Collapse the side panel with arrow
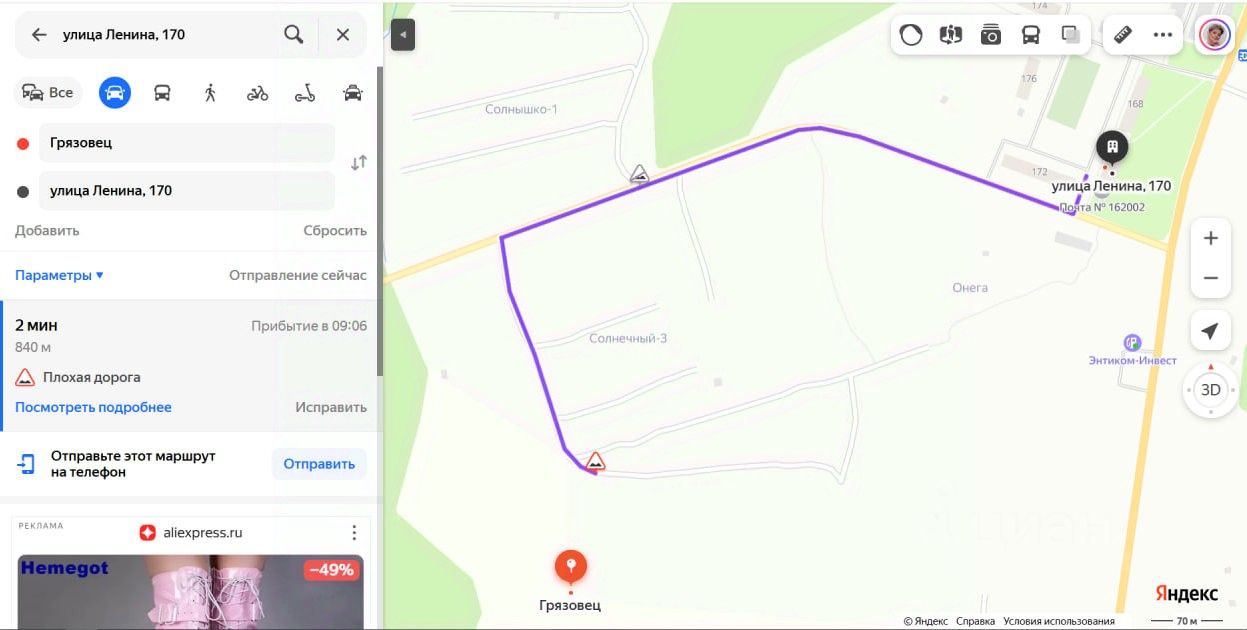 tap(403, 35)
